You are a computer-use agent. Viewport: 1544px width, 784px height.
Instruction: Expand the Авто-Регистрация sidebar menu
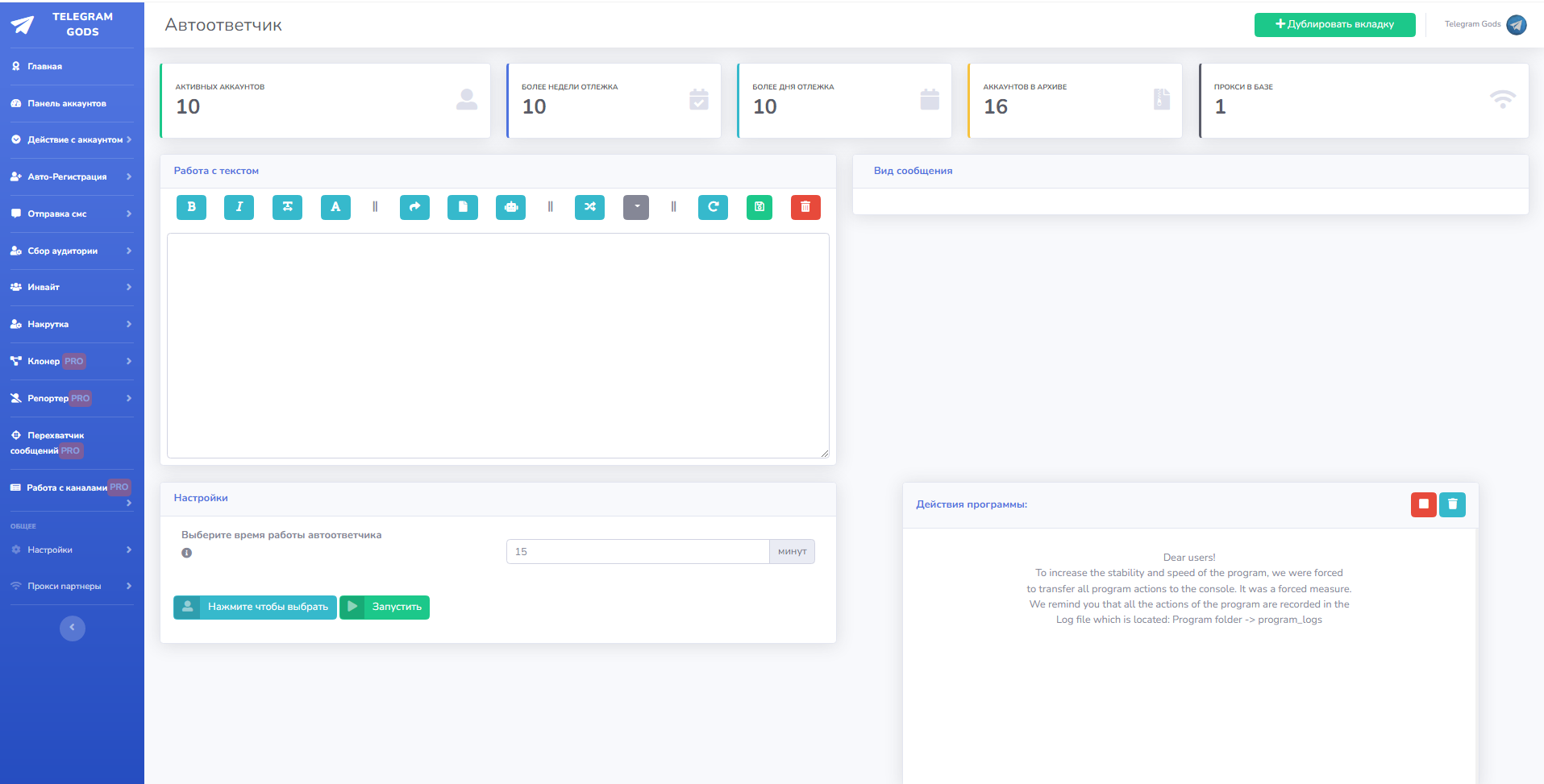coord(72,177)
